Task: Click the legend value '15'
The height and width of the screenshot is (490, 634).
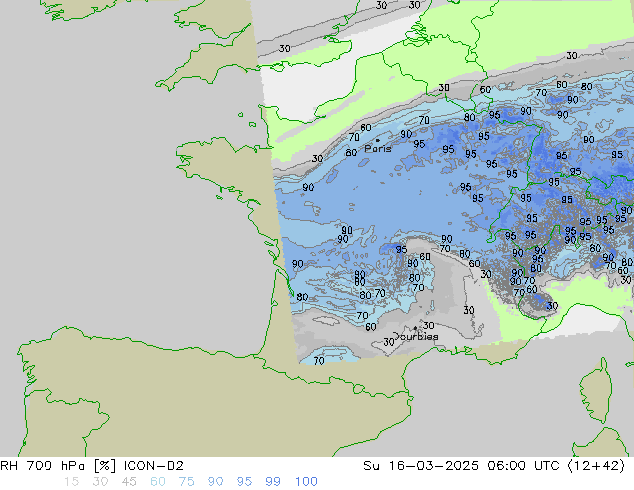Action: (71, 482)
